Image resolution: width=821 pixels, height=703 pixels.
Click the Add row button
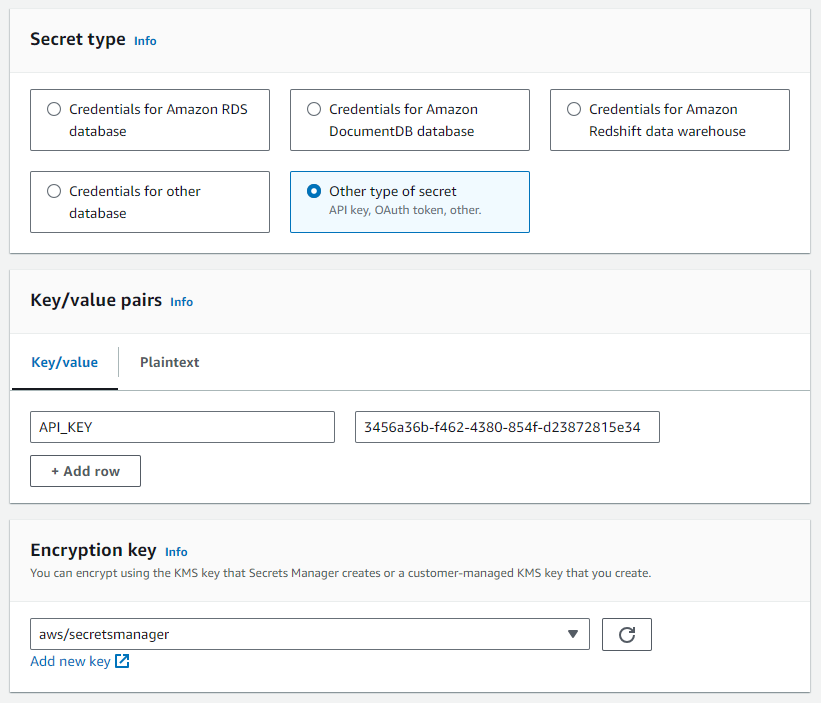pos(85,471)
